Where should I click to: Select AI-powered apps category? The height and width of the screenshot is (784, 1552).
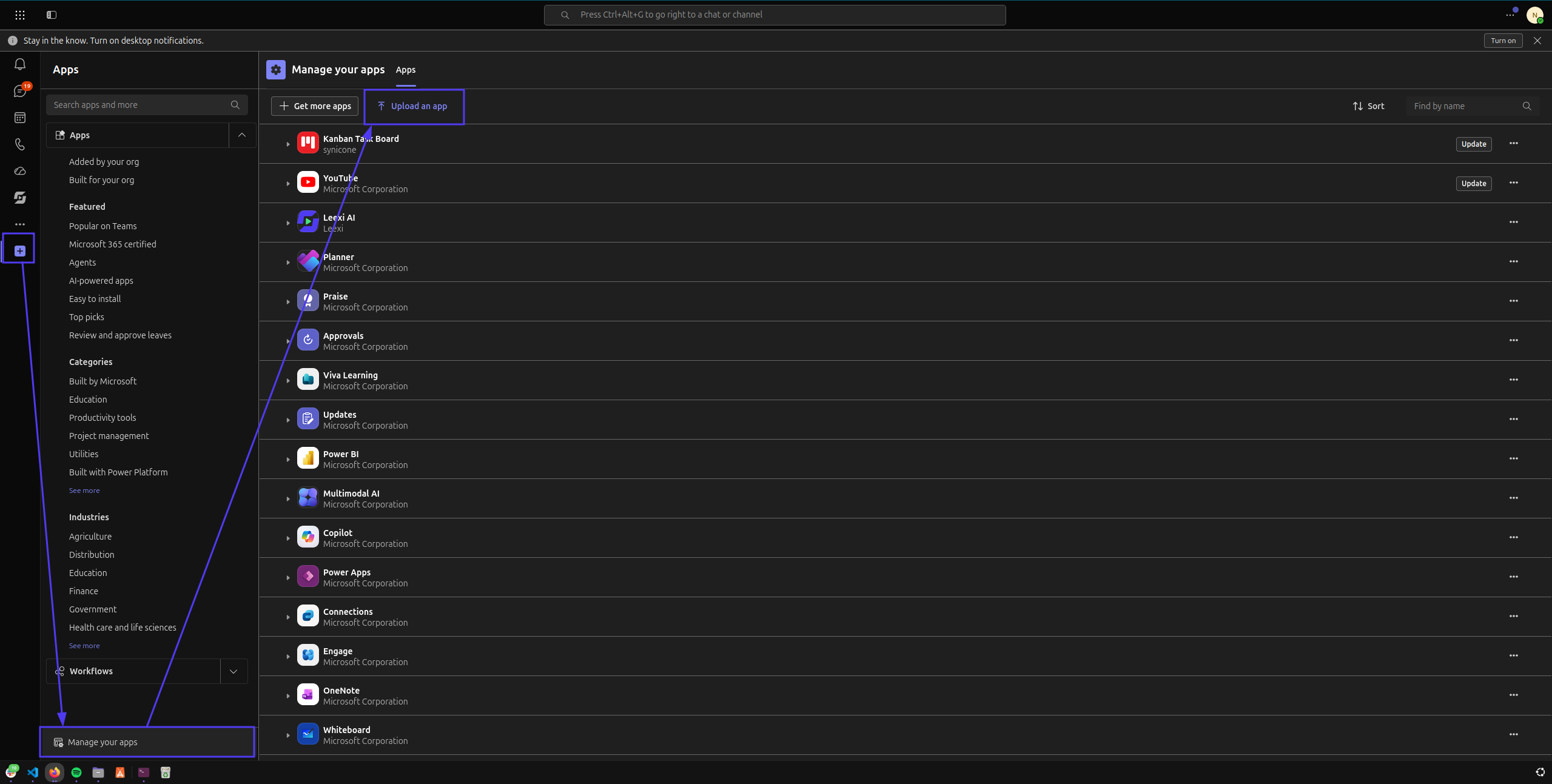coord(101,281)
